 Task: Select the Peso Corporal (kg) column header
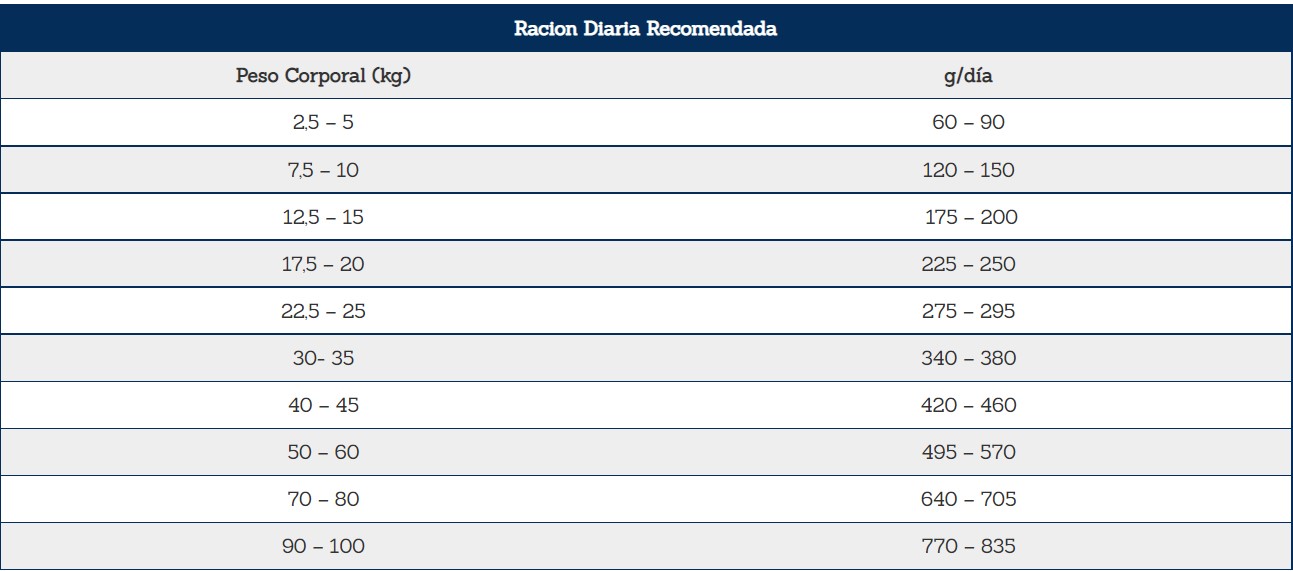pos(325,76)
